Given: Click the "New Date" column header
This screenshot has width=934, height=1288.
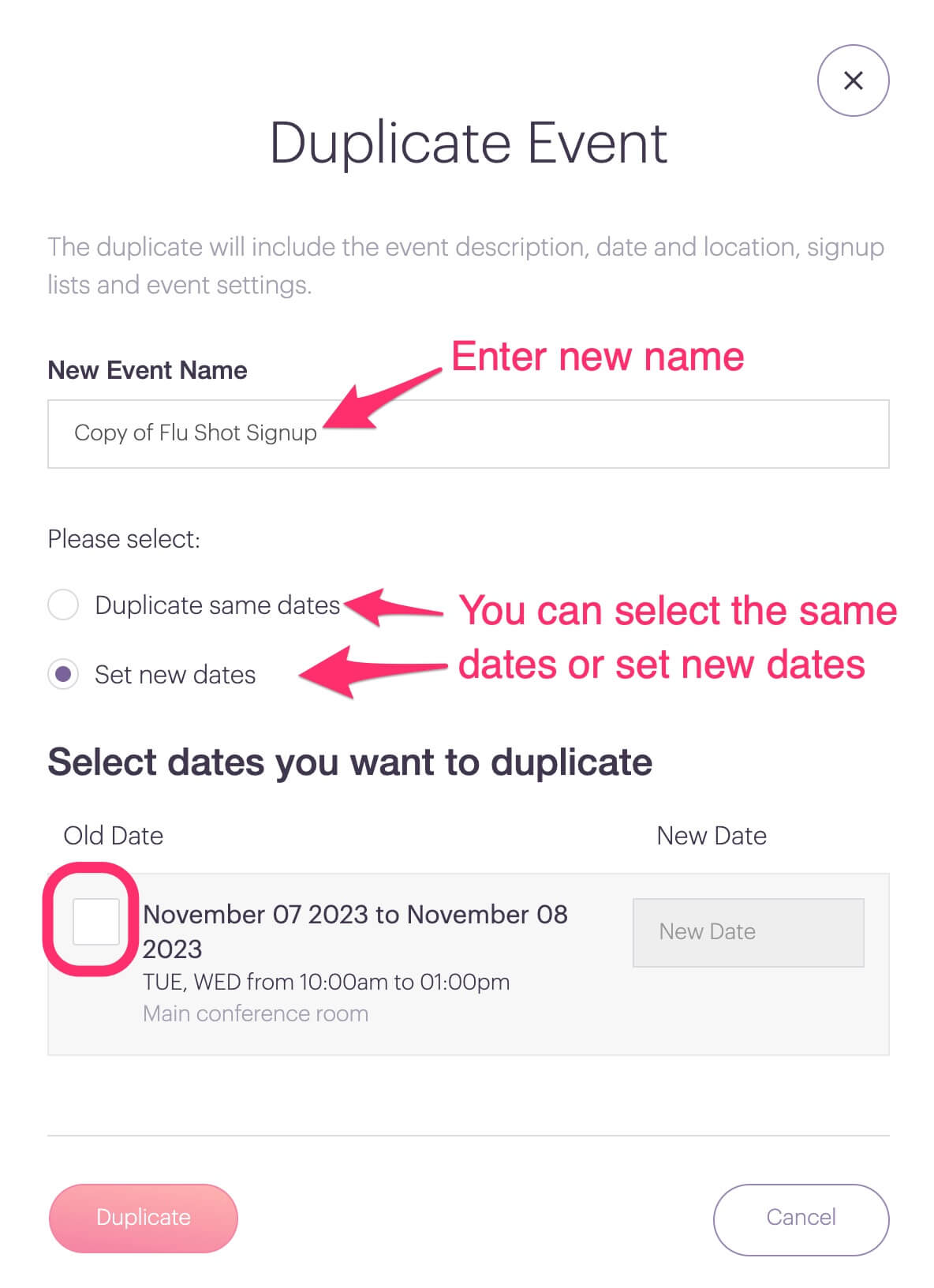Looking at the screenshot, I should point(712,836).
